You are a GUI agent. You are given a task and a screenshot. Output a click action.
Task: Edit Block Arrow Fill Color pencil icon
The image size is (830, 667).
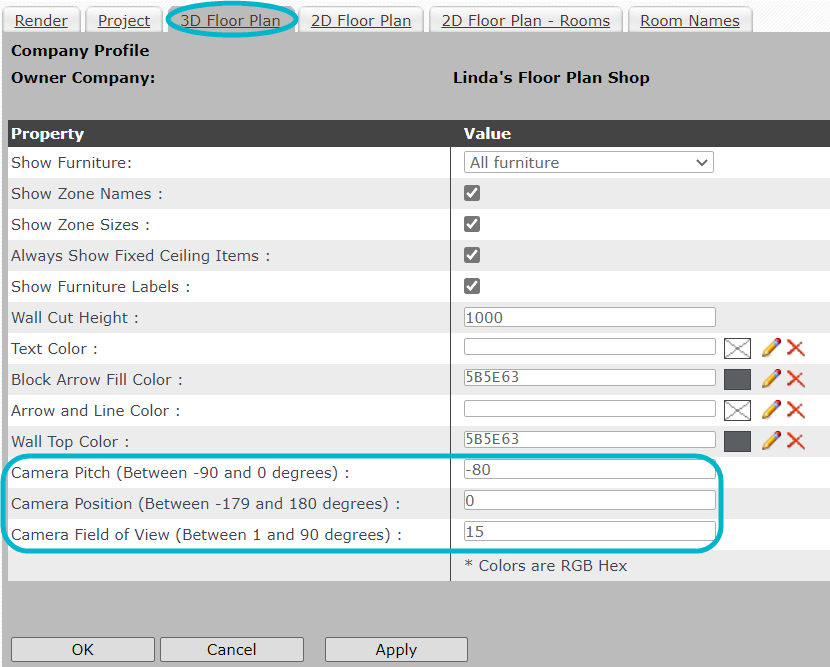point(771,379)
